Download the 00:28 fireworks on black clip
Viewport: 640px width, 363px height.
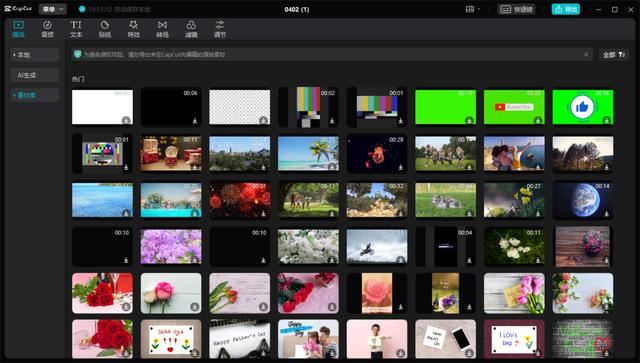point(400,167)
